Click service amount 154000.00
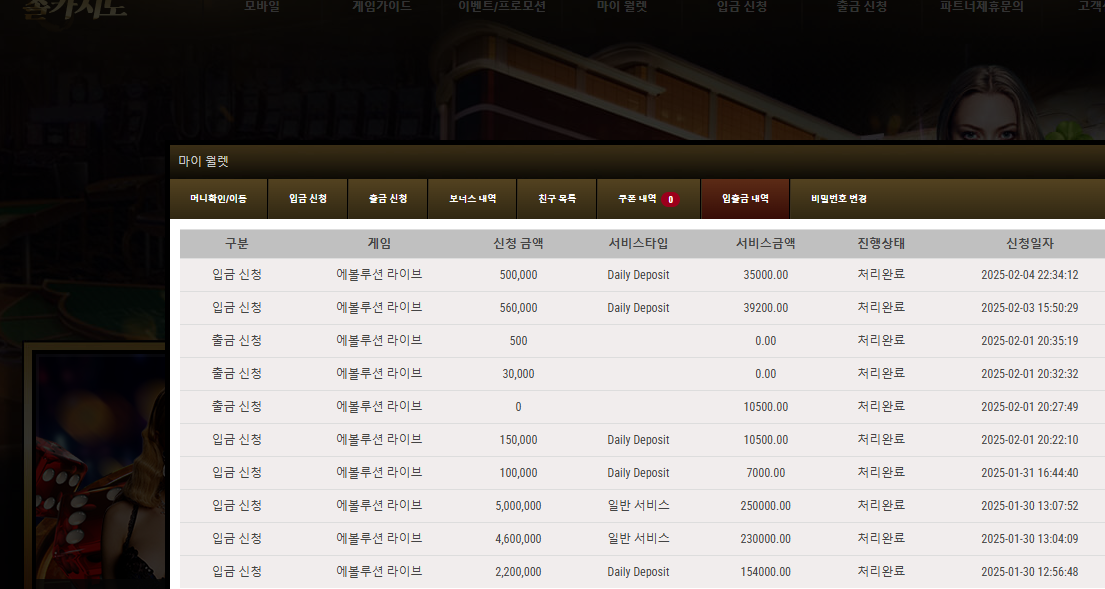The height and width of the screenshot is (589, 1105). tap(765, 572)
